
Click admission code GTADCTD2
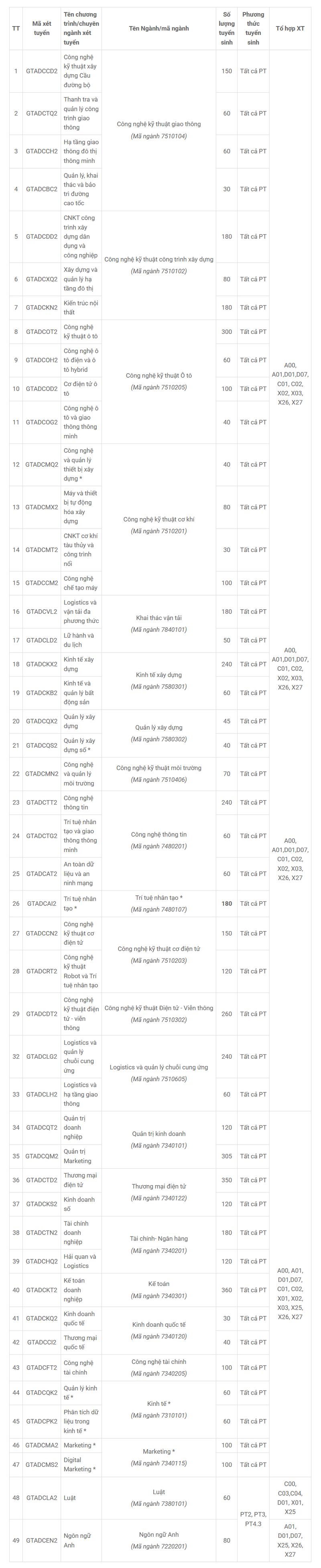click(x=41, y=1180)
